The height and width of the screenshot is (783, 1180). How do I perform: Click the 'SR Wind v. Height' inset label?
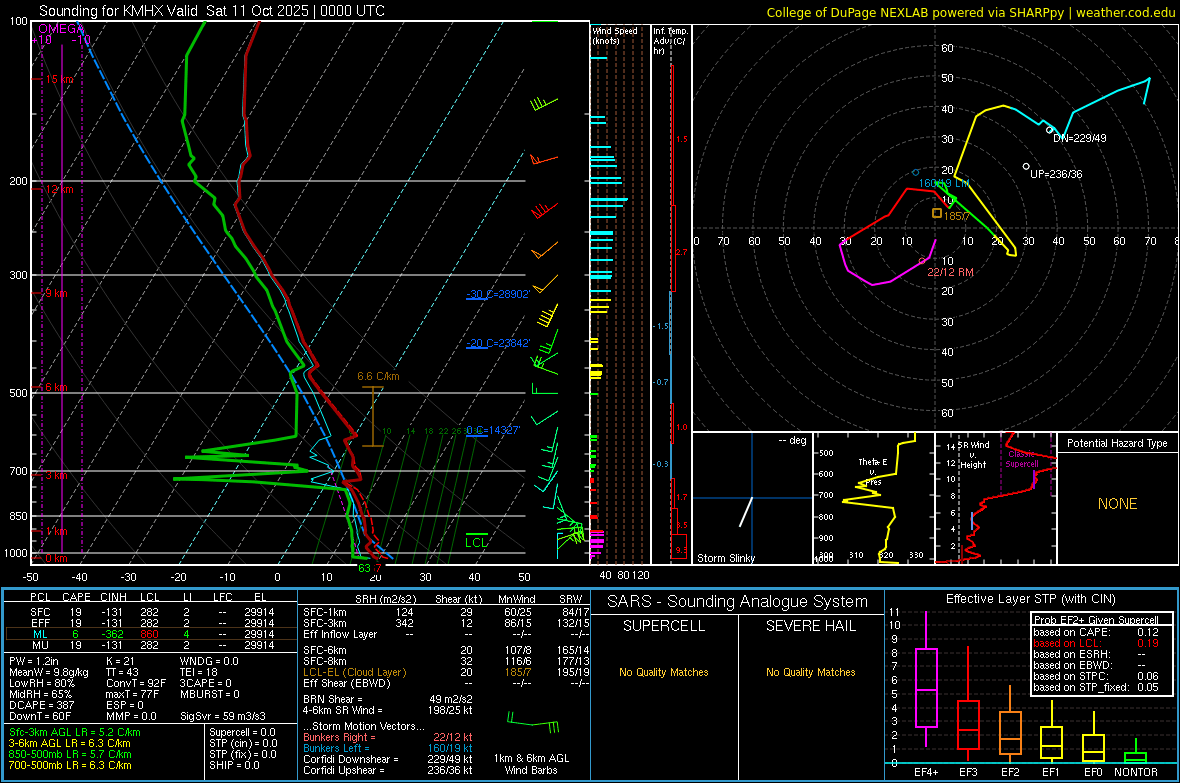coord(973,455)
